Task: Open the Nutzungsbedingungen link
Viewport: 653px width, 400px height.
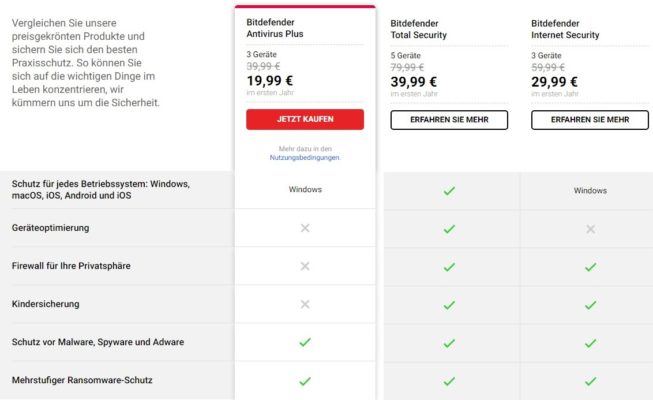Action: (x=305, y=158)
